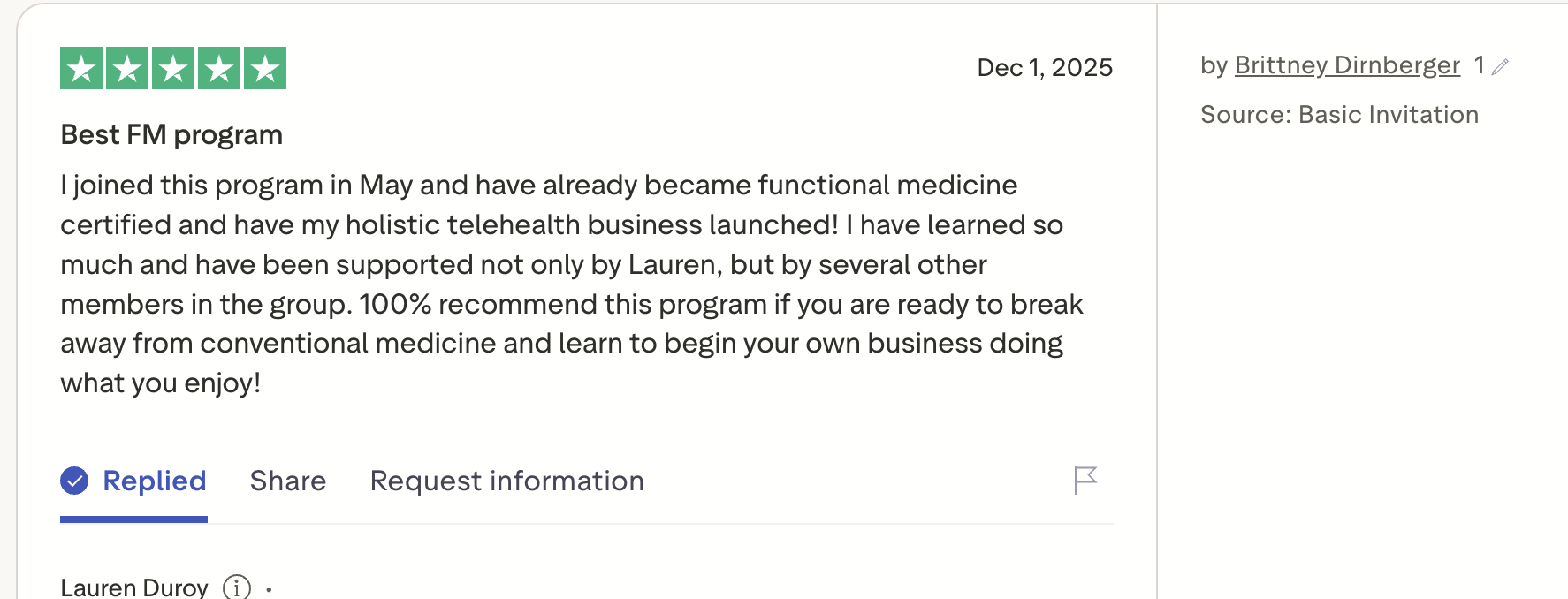Click the review title Best FM program
The width and height of the screenshot is (1568, 599).
[171, 134]
